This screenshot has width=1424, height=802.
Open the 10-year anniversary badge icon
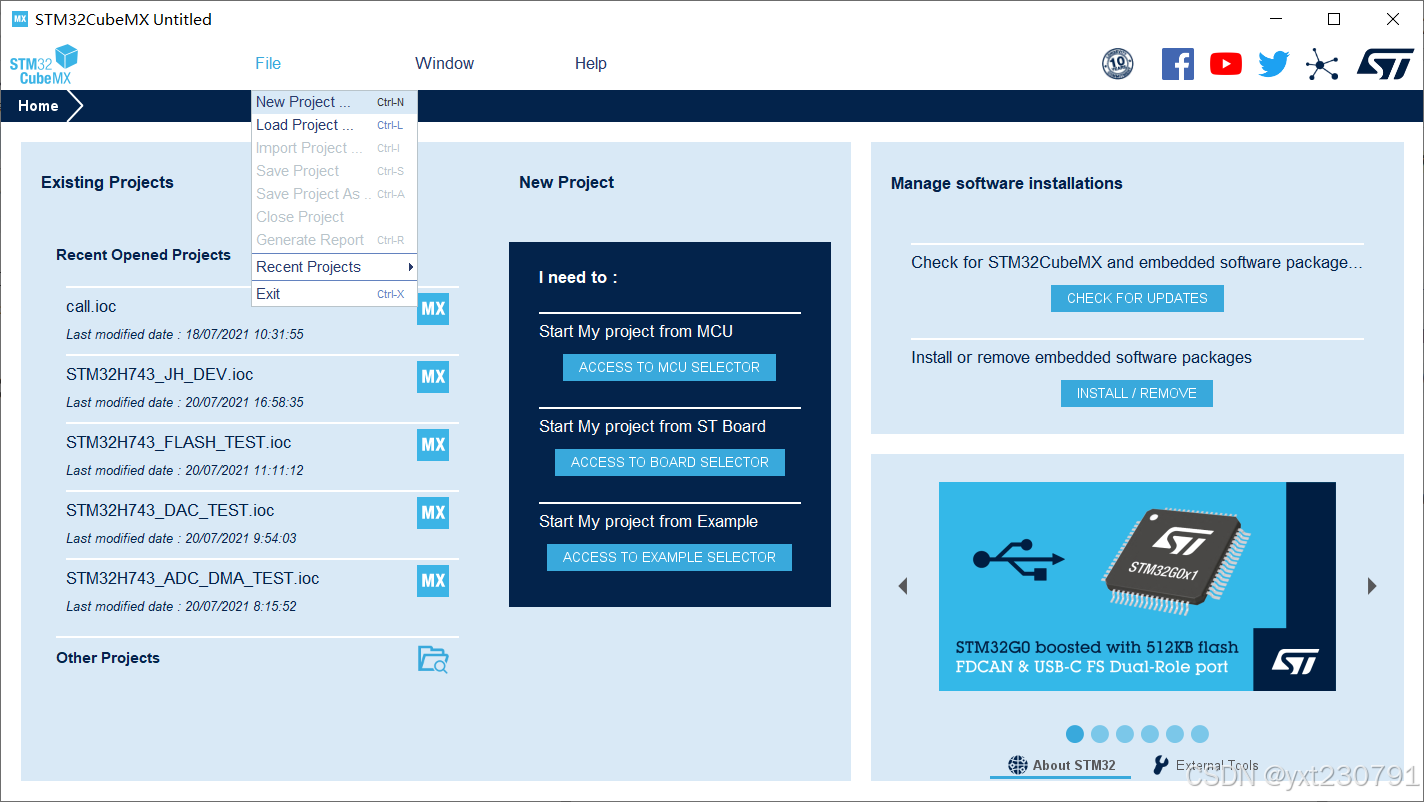pos(1117,64)
